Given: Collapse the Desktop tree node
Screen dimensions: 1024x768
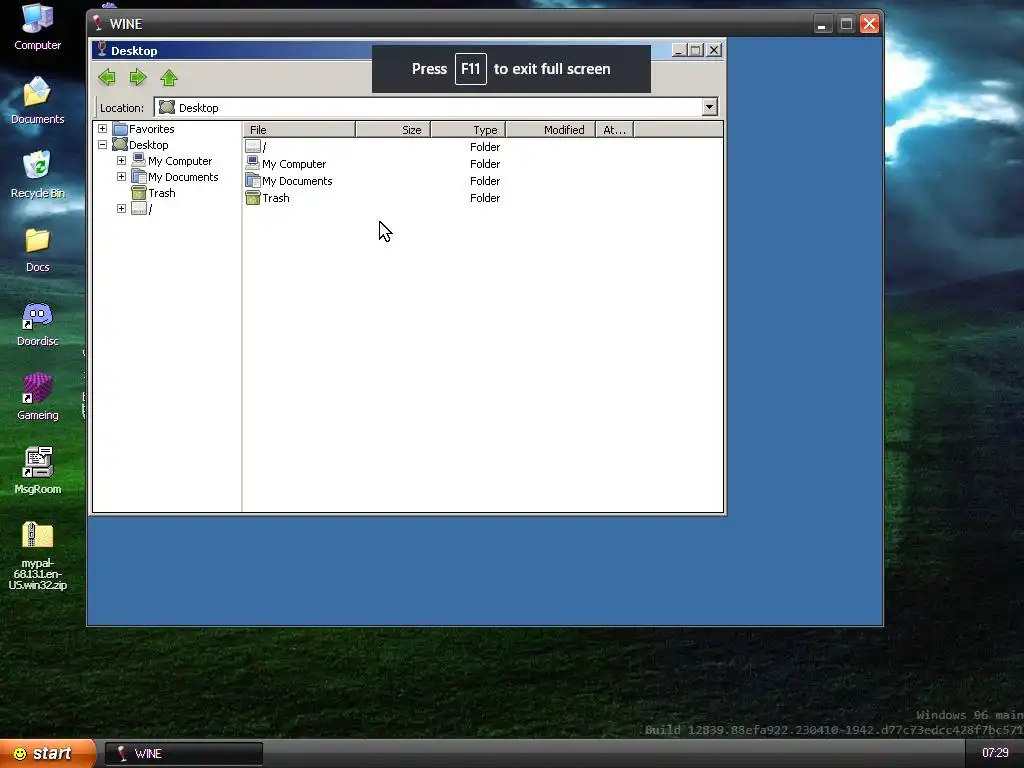Looking at the screenshot, I should [103, 145].
